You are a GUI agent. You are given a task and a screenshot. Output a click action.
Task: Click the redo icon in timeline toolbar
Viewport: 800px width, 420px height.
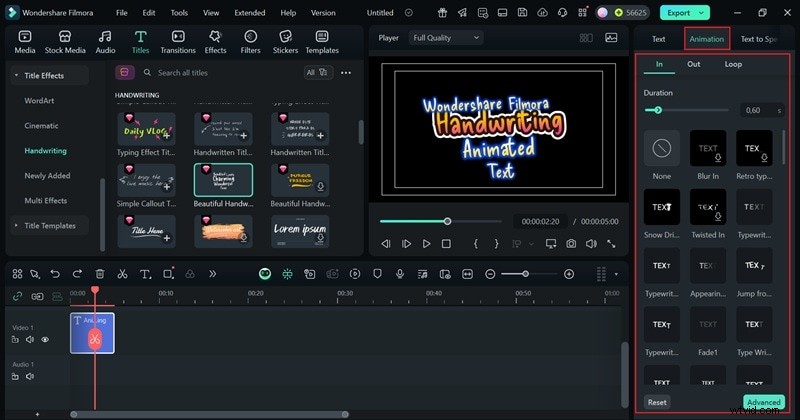click(77, 274)
